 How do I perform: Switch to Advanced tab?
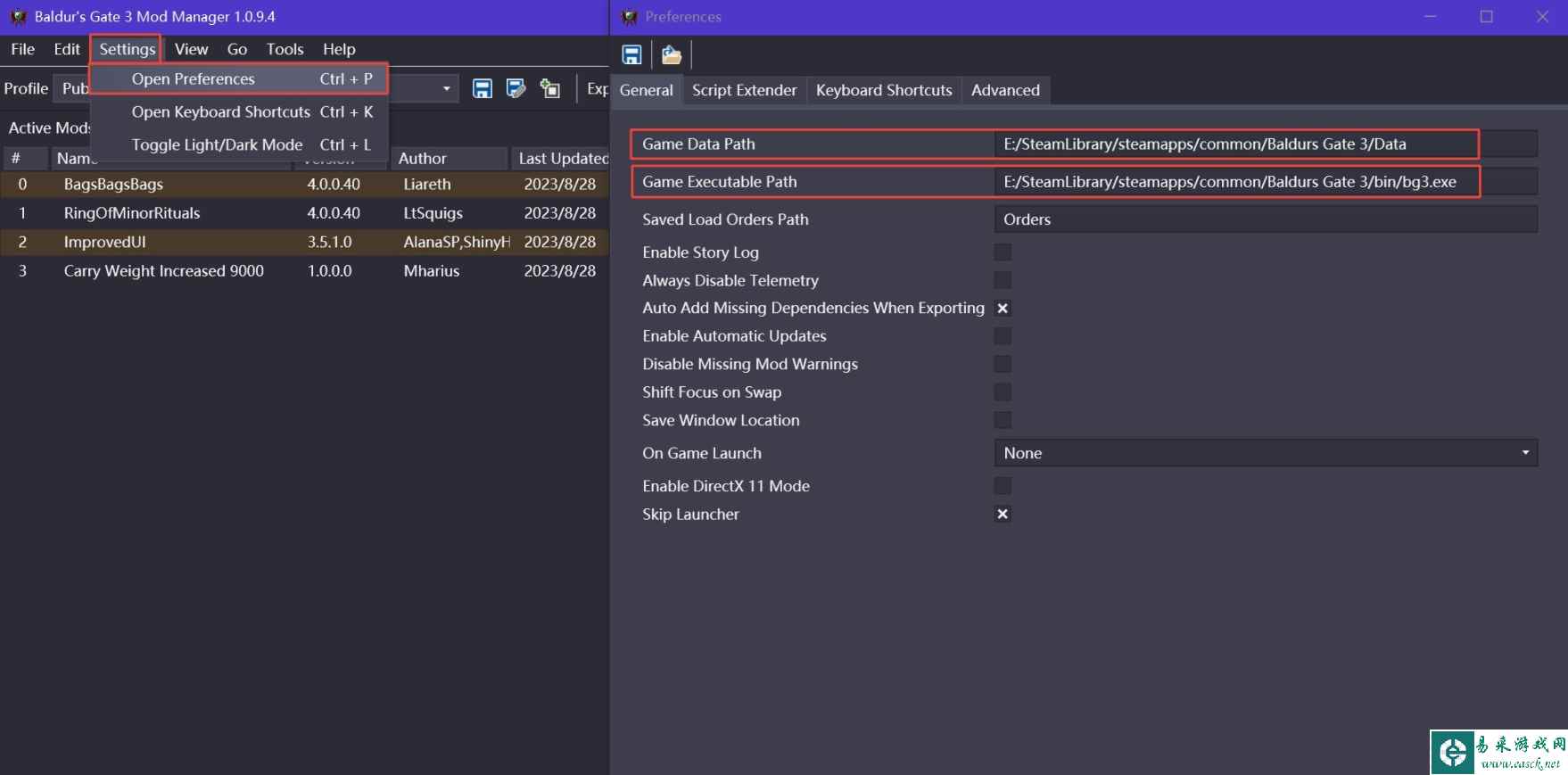[1005, 90]
